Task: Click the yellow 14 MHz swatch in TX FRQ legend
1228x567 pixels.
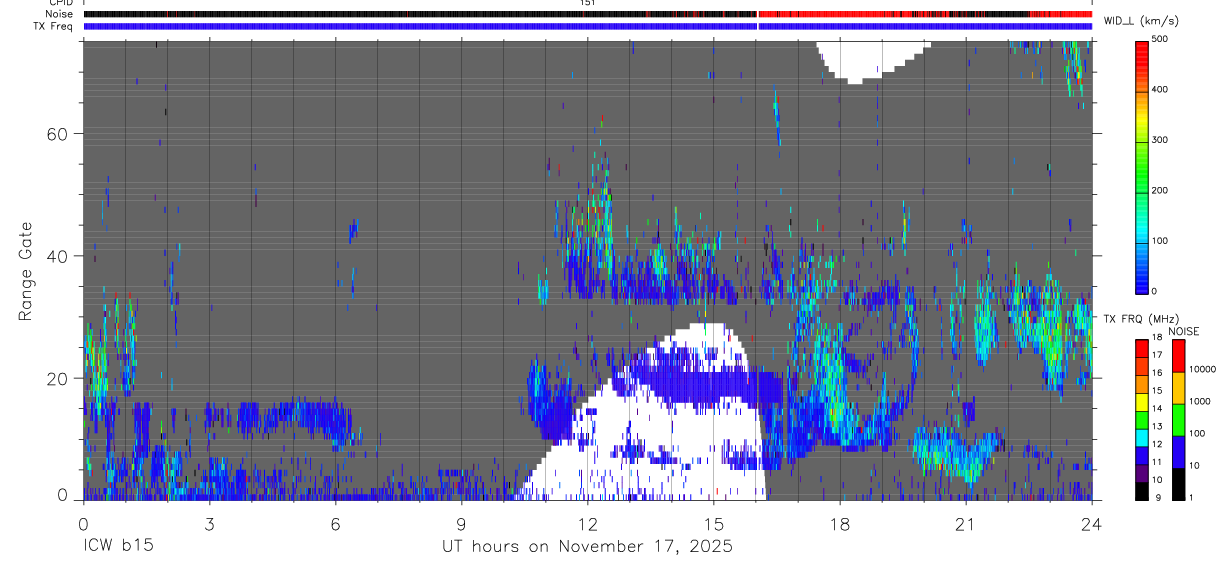Action: pos(1141,402)
